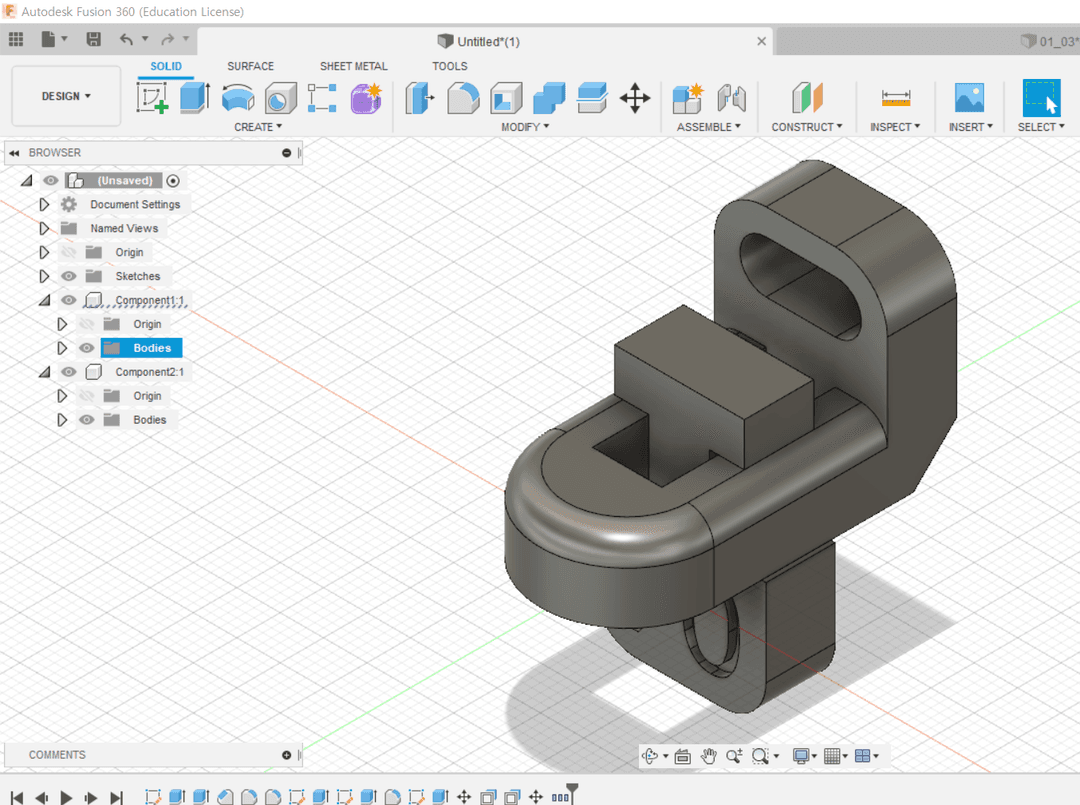Click the timeline end position marker
The image size is (1080, 805).
click(572, 792)
